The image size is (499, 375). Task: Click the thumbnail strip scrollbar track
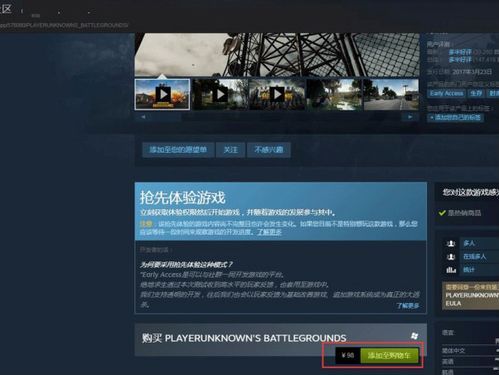point(277,117)
